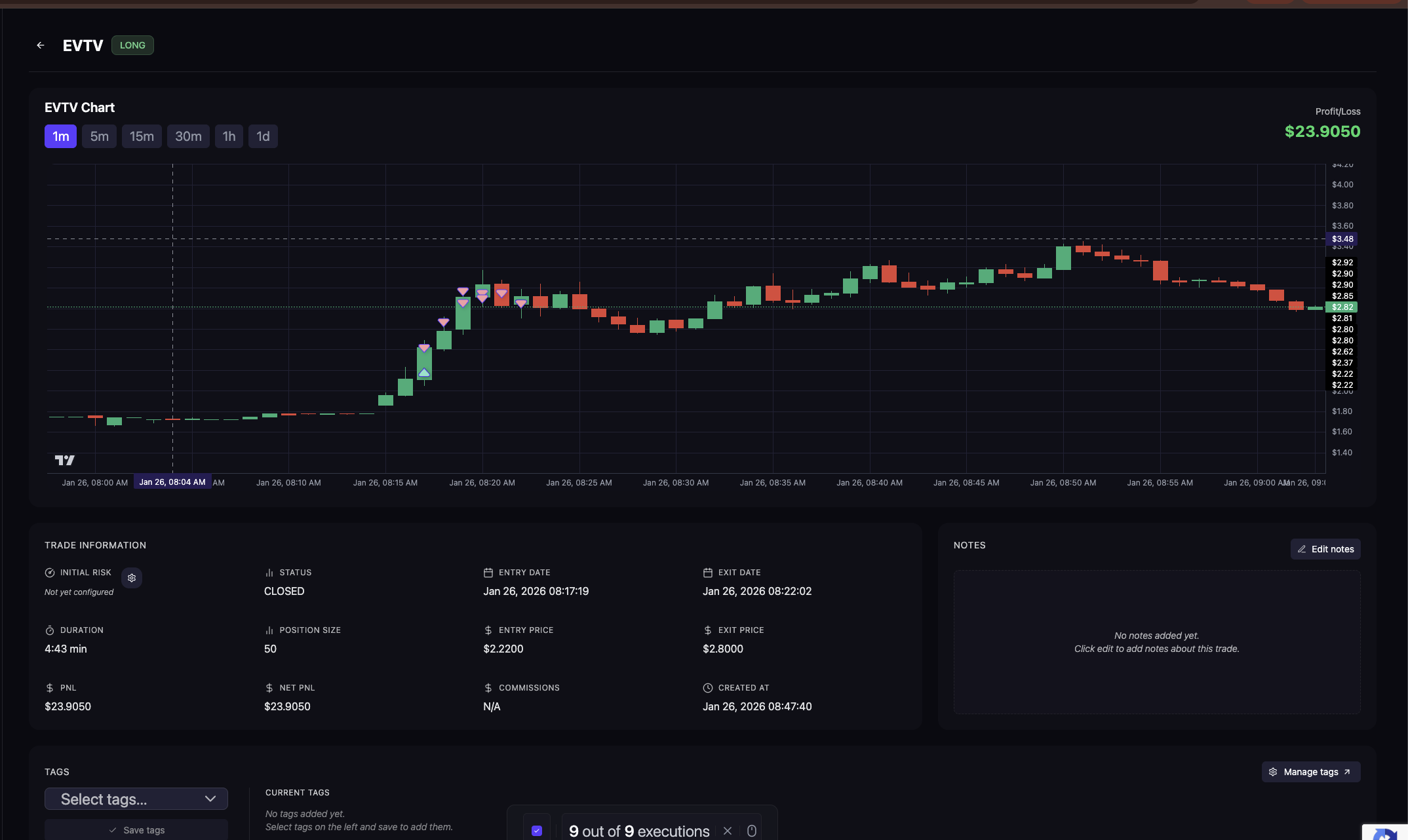The height and width of the screenshot is (840, 1408).
Task: Click the LONG badge next to EVTV
Action: pos(132,45)
